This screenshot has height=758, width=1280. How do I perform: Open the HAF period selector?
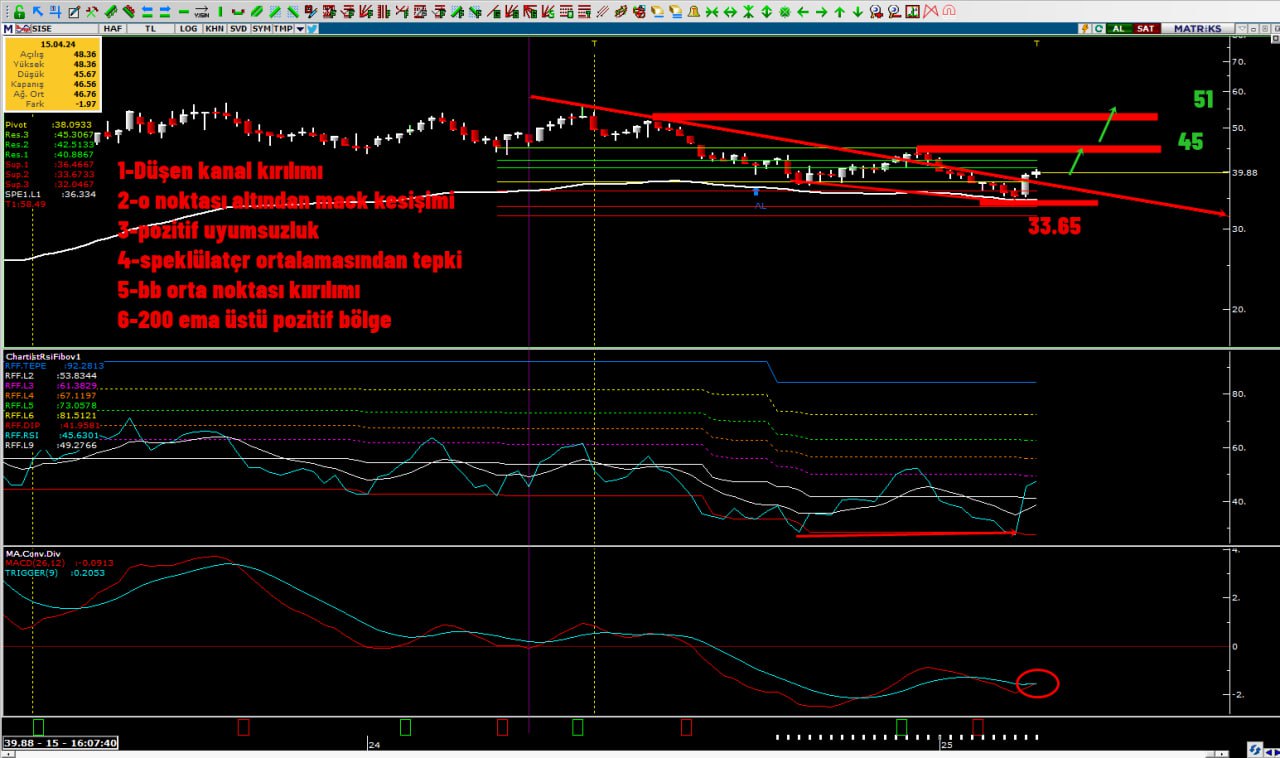tap(112, 29)
